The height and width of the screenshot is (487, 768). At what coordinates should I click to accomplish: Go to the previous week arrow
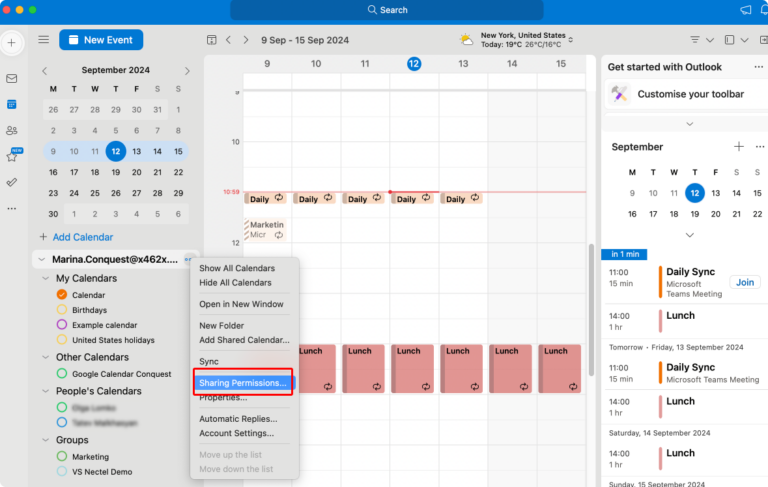click(x=229, y=40)
